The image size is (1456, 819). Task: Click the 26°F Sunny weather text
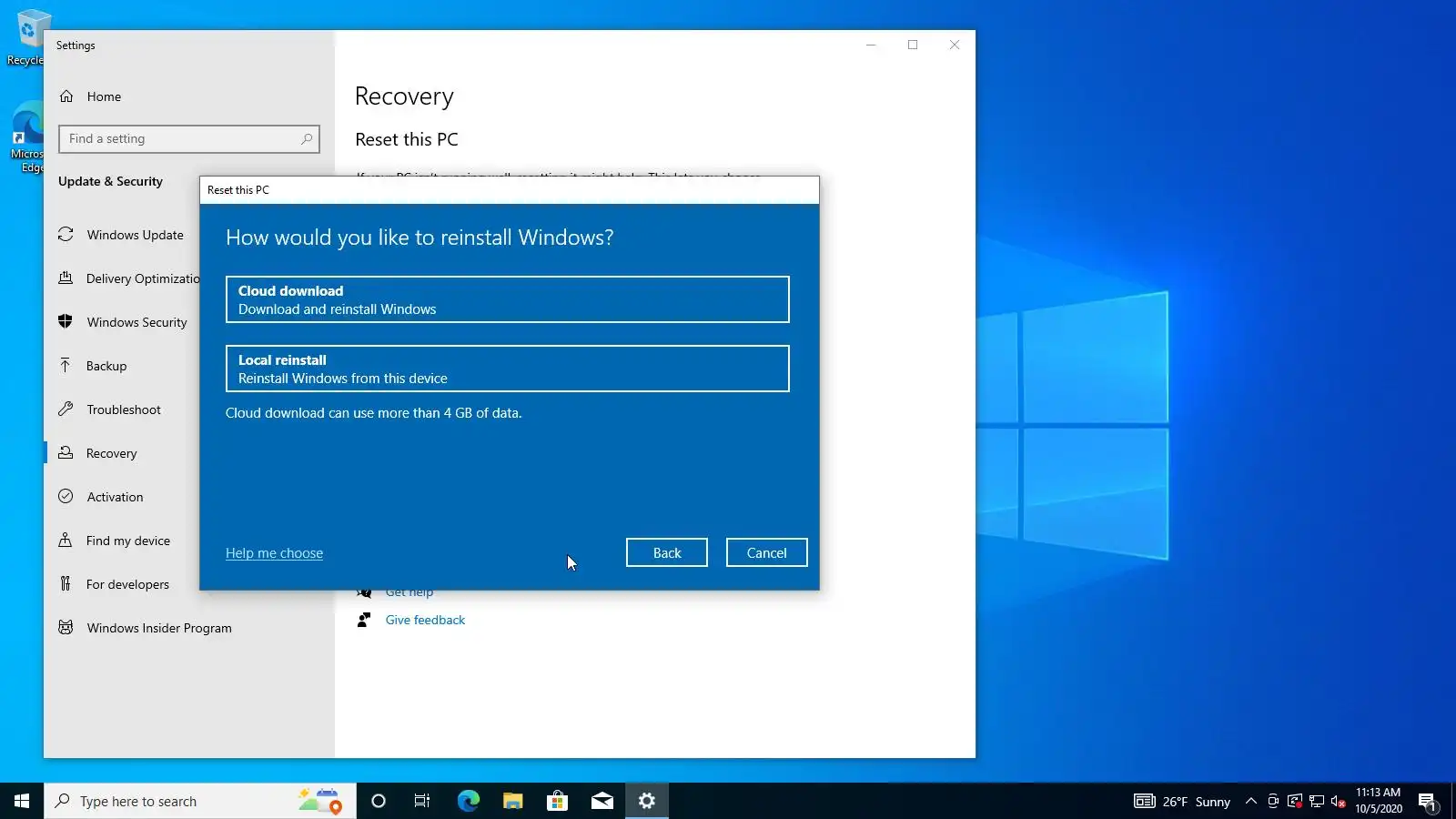tap(1196, 802)
